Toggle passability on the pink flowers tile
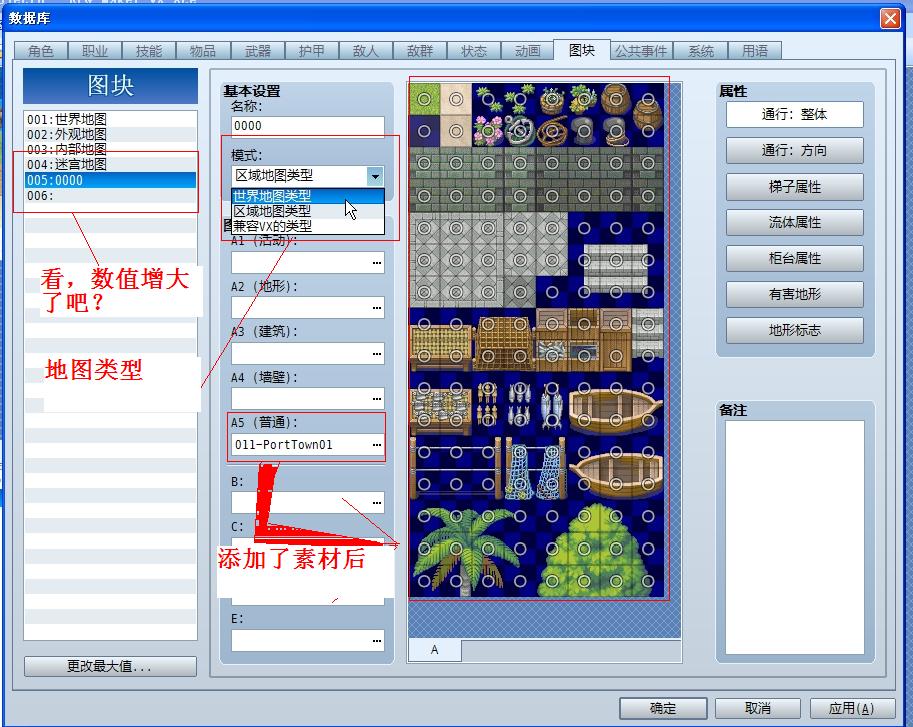The height and width of the screenshot is (727, 913). click(488, 131)
